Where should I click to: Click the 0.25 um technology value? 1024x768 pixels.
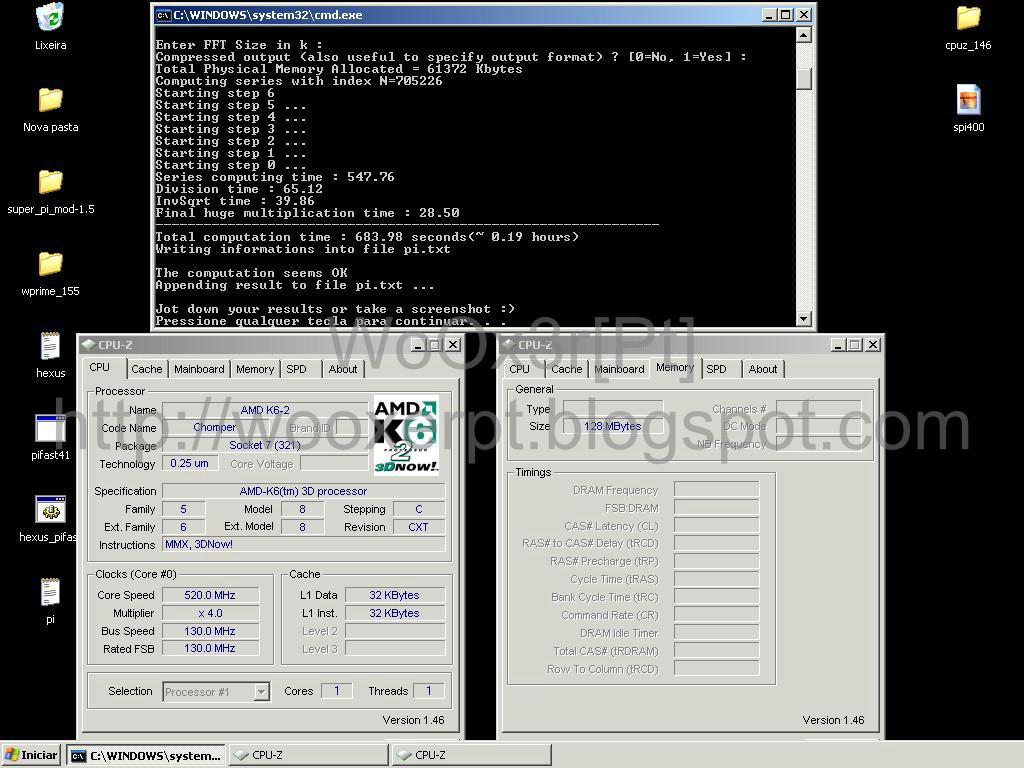click(x=189, y=464)
